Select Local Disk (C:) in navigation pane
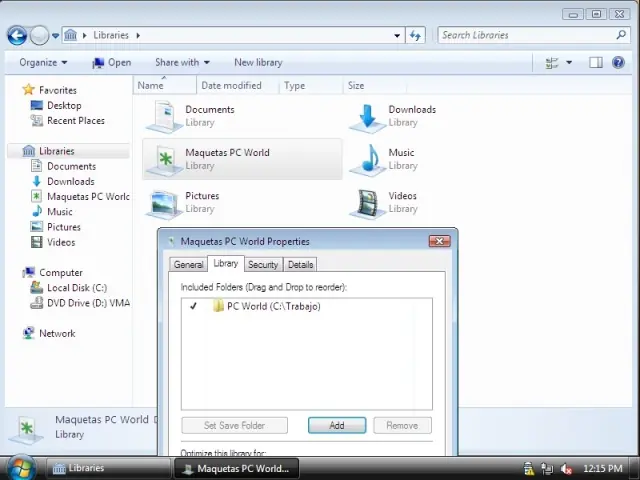The width and height of the screenshot is (640, 480). point(76,288)
